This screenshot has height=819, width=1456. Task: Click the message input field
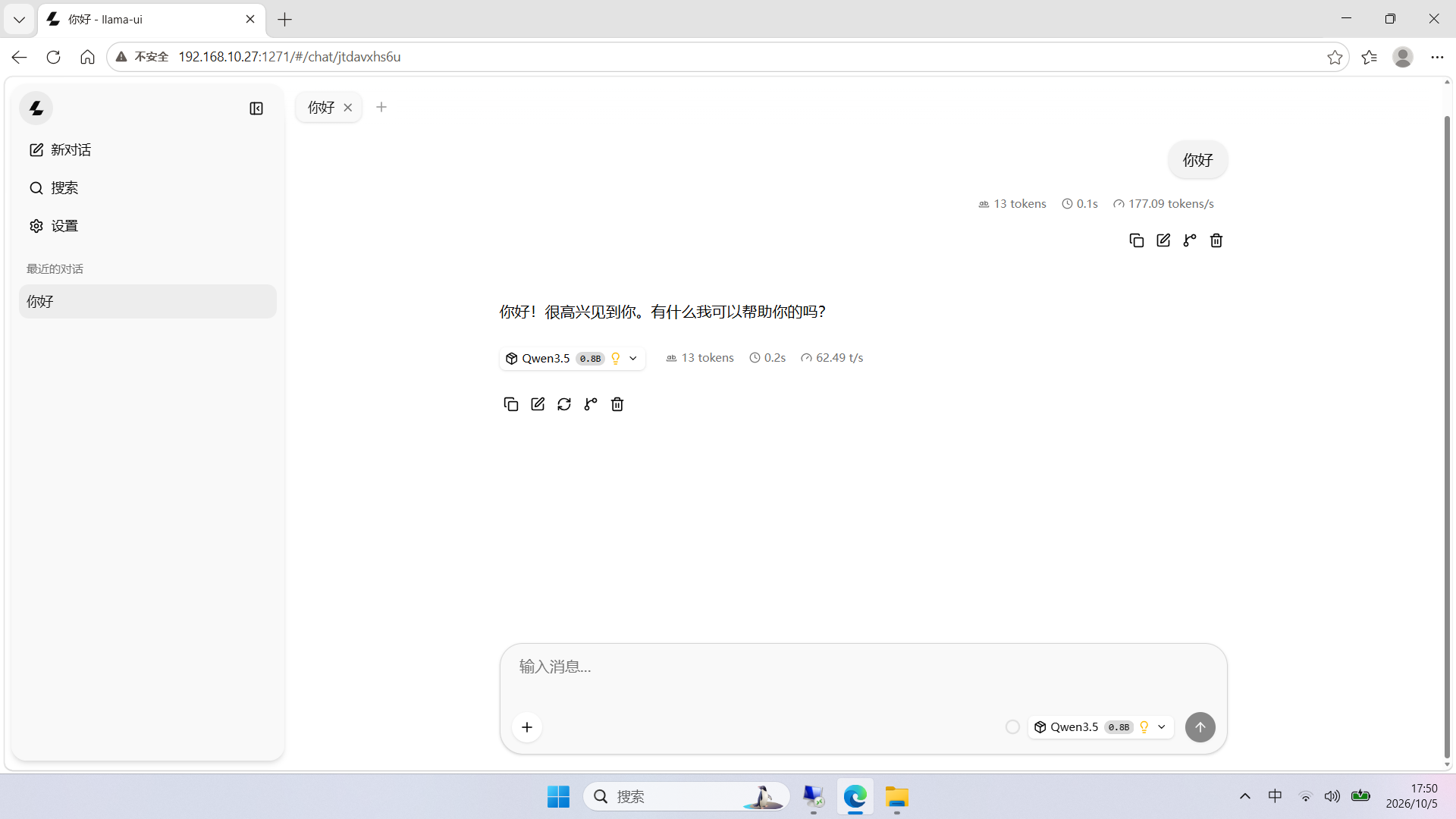pyautogui.click(x=863, y=667)
